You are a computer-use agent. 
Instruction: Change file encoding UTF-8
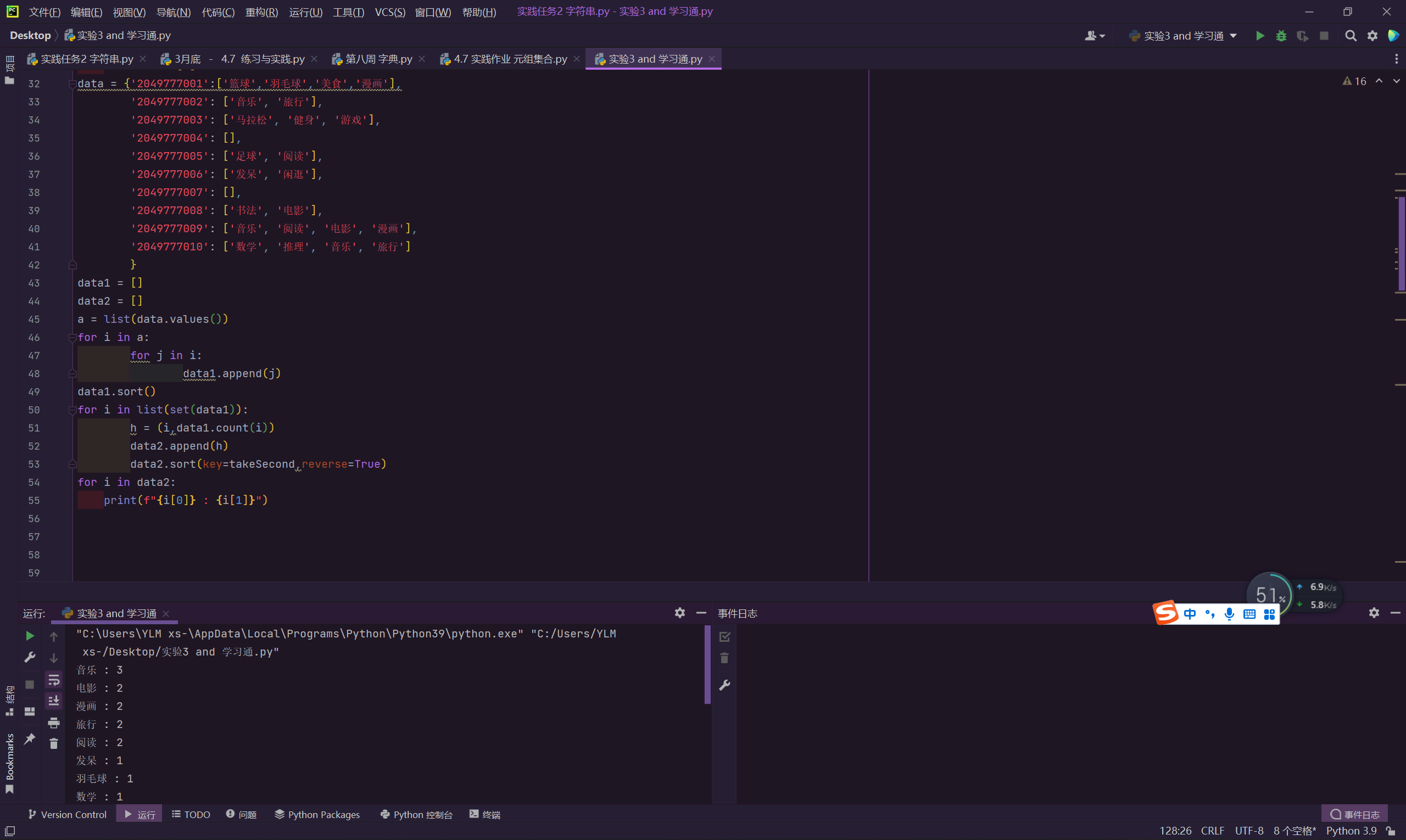(1248, 830)
